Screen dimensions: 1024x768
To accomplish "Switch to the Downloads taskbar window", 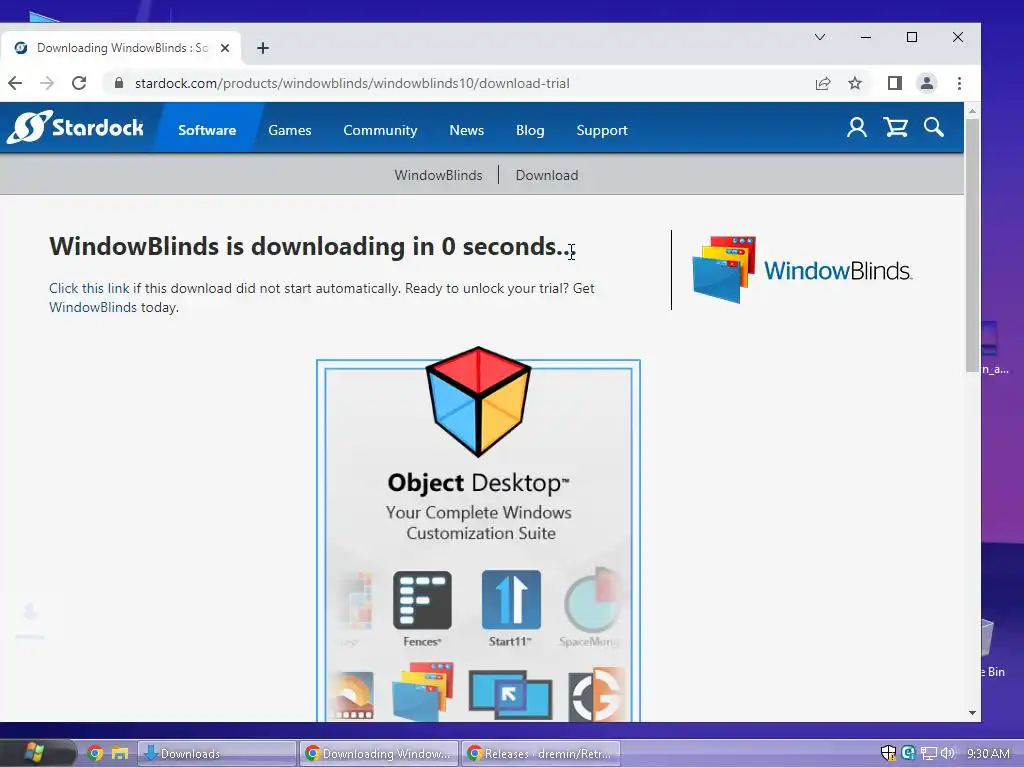I will tap(217, 753).
